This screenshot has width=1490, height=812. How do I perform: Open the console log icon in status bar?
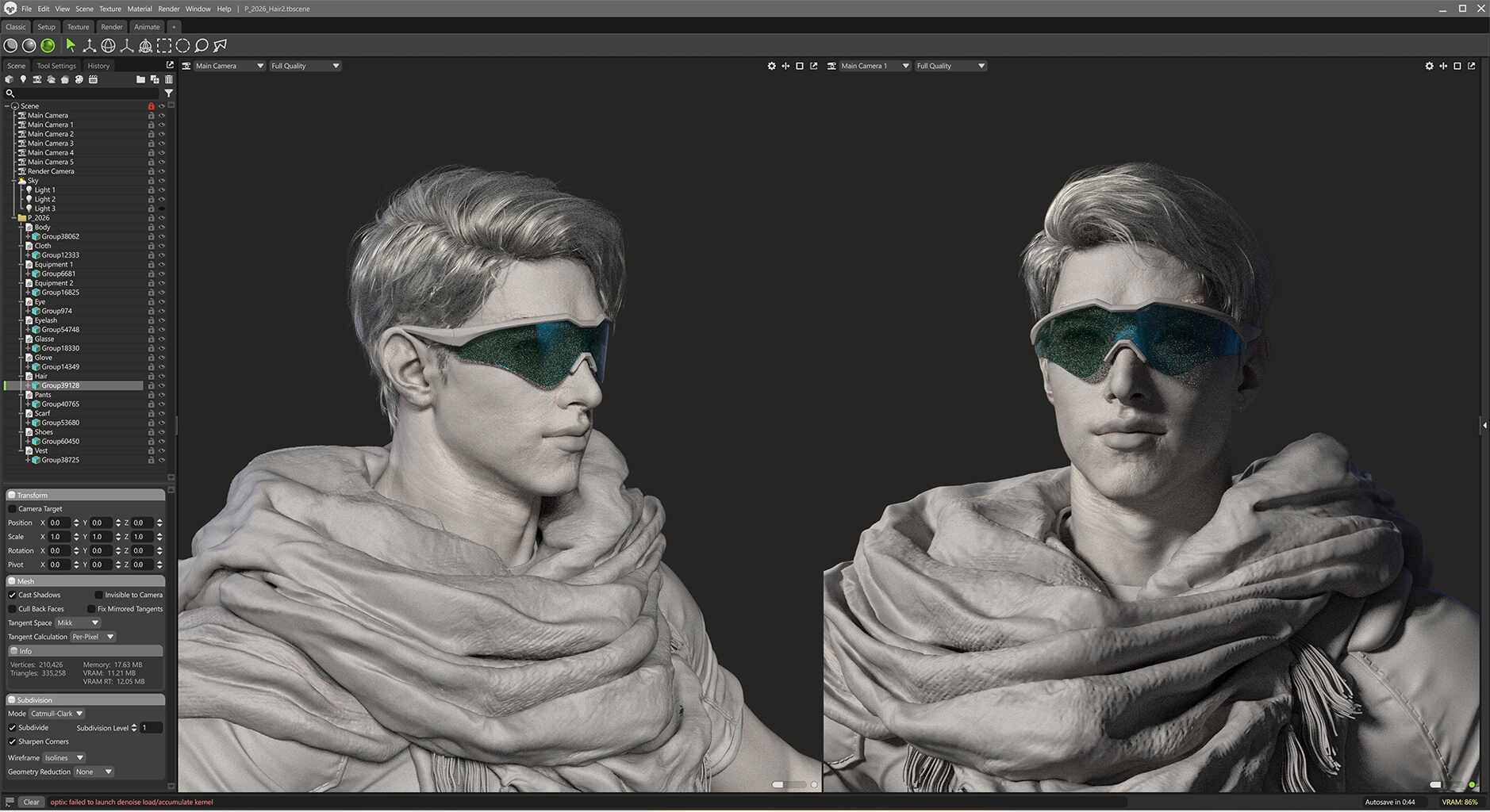point(10,802)
